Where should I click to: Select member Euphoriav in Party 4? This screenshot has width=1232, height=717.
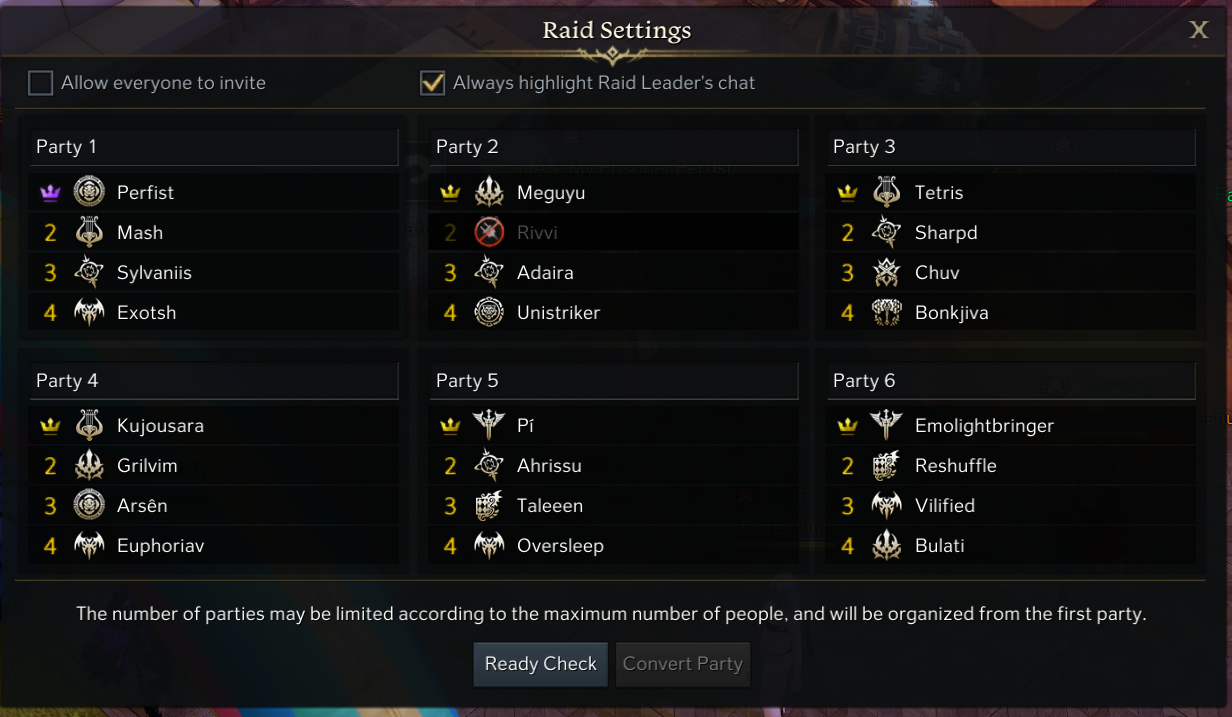click(x=160, y=545)
